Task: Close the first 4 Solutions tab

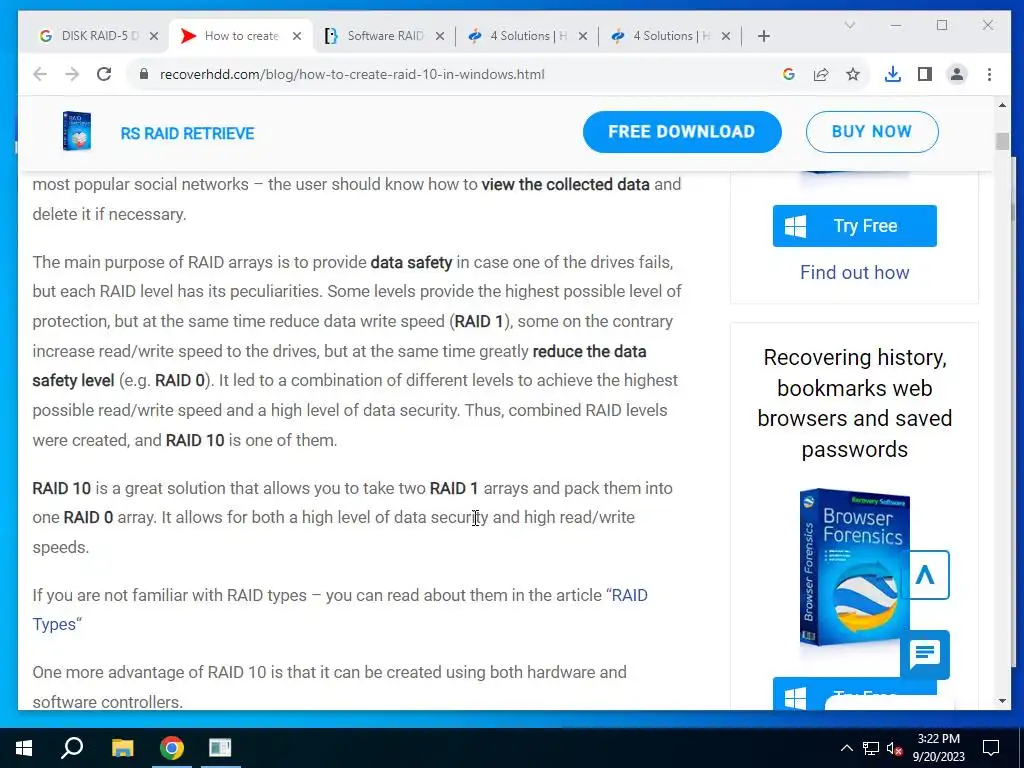Action: click(x=583, y=37)
